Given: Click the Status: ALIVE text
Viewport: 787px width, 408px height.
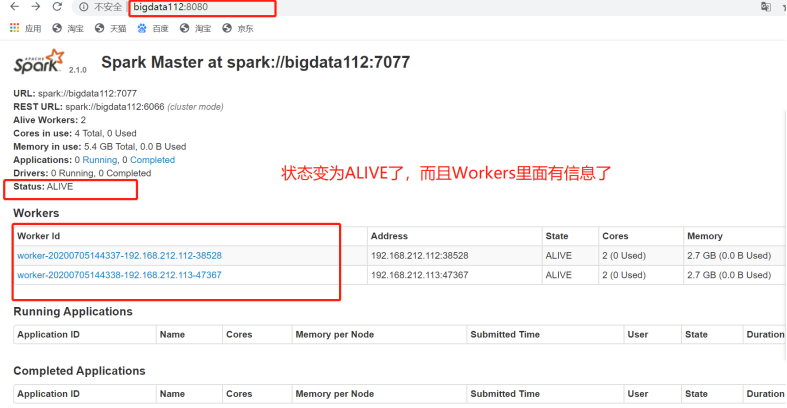Looking at the screenshot, I should coord(43,187).
